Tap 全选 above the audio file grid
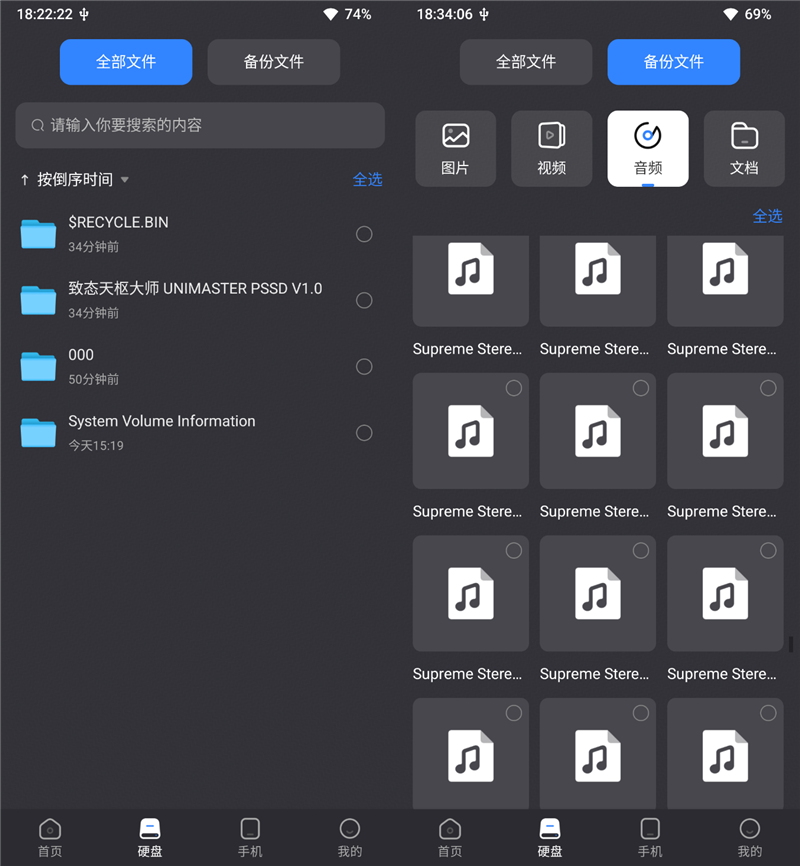 768,216
